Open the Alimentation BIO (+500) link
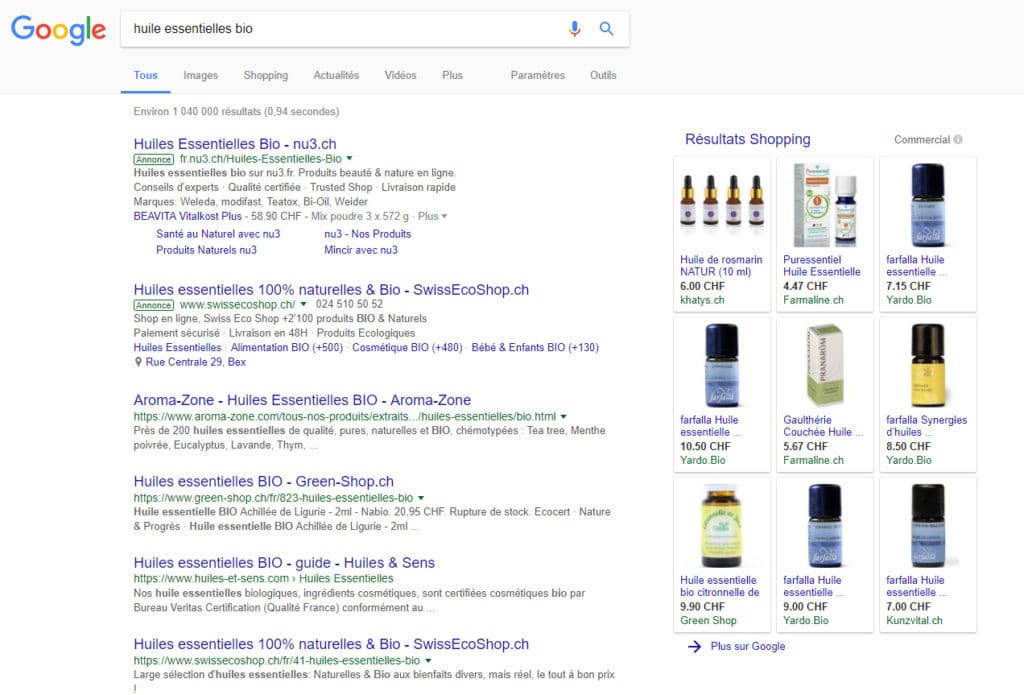The image size is (1024, 695). [287, 348]
